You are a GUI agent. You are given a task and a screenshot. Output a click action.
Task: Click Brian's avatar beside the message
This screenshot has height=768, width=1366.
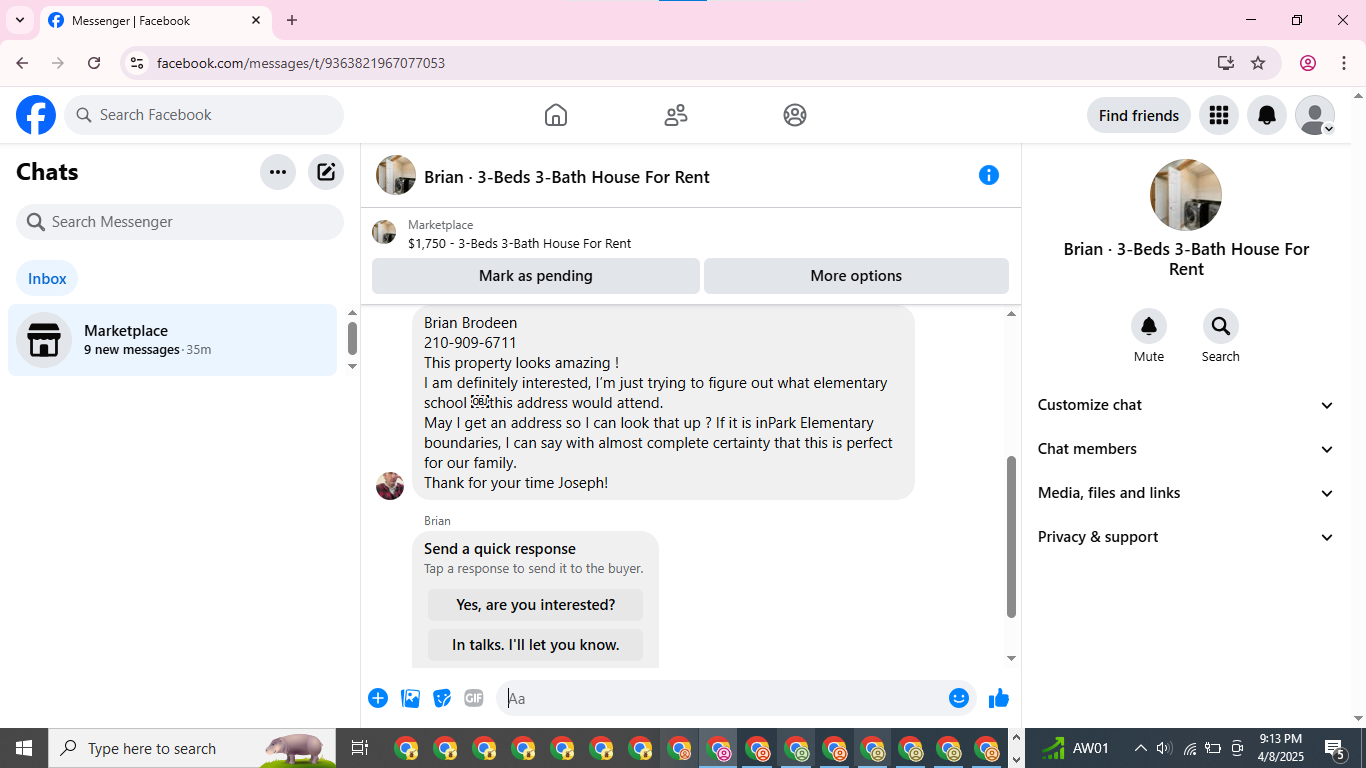[390, 486]
